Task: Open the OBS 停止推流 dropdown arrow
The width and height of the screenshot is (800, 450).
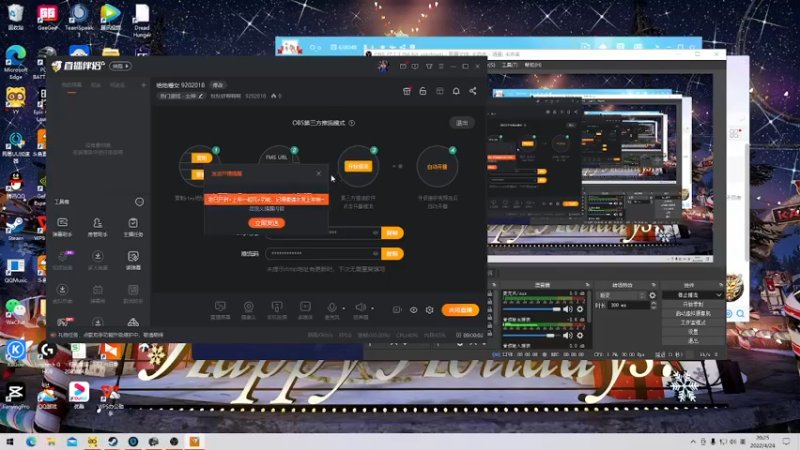Action: pos(719,295)
